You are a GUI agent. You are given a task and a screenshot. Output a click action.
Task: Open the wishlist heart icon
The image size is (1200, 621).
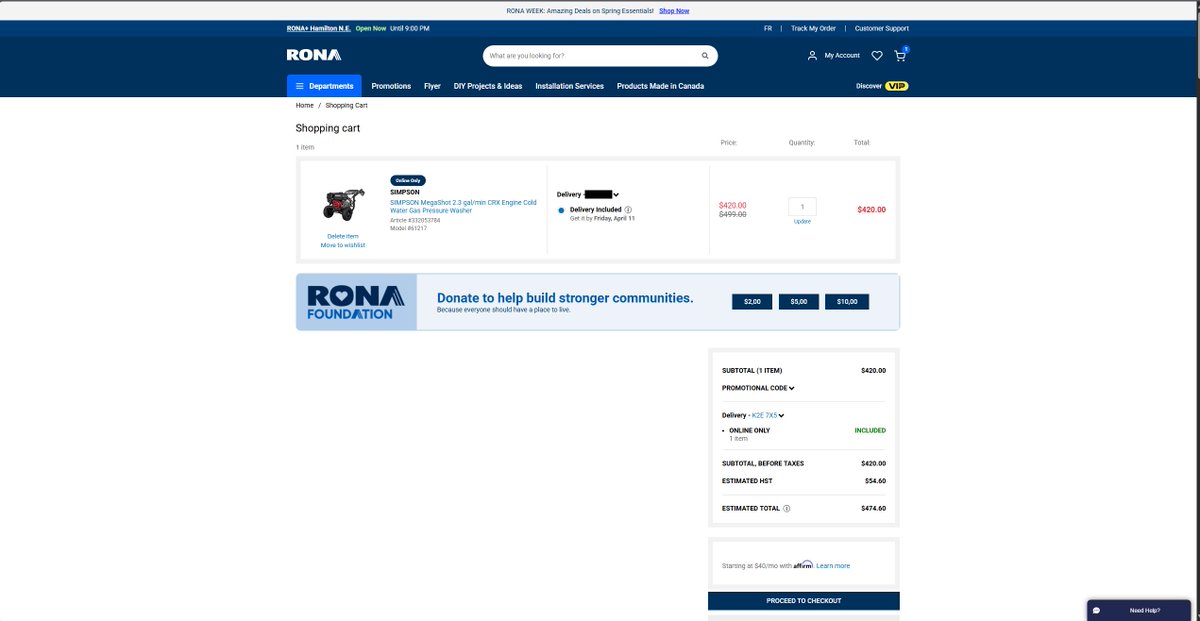coord(877,56)
